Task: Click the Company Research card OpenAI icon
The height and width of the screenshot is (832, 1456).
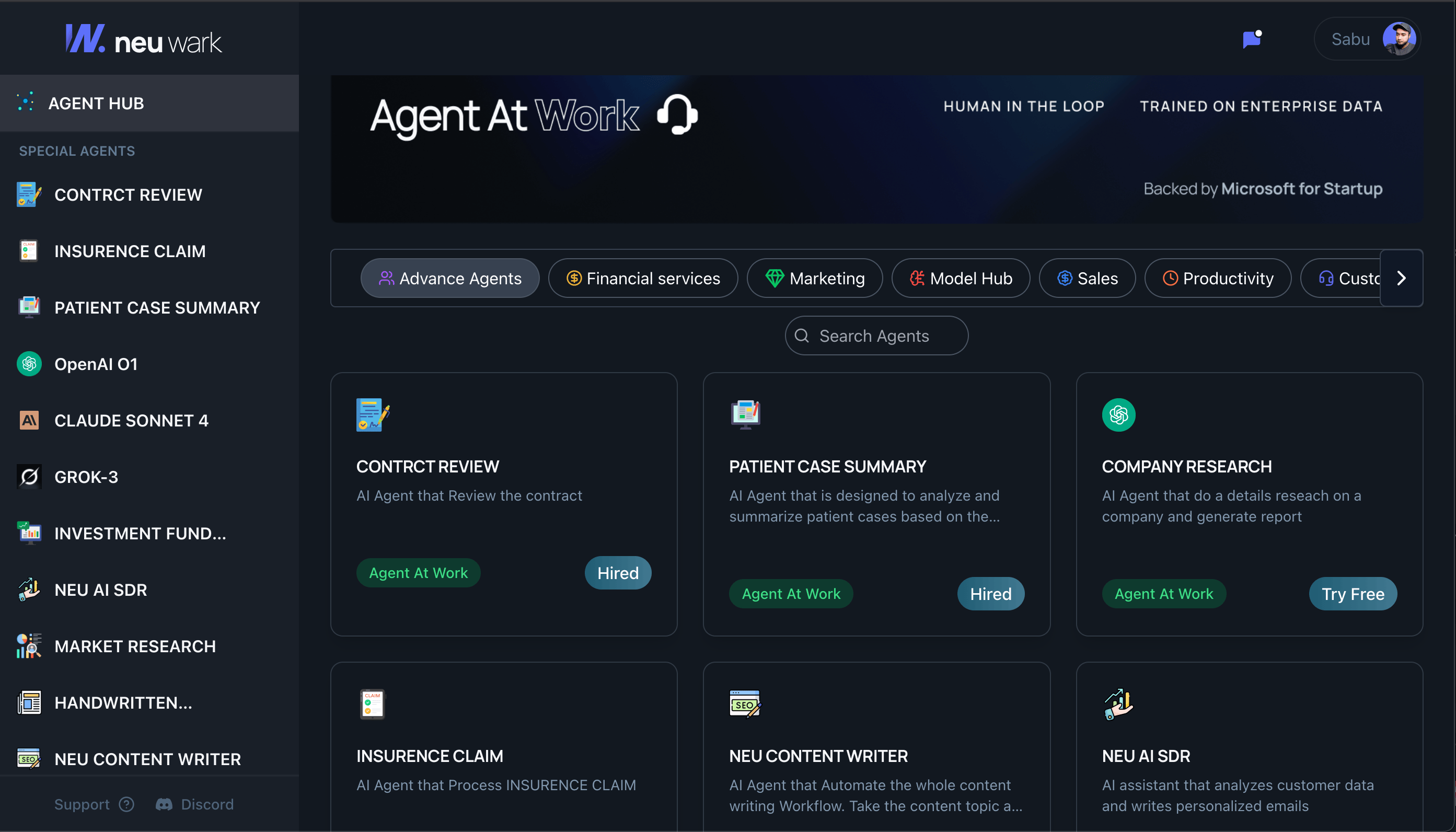Action: coord(1118,415)
